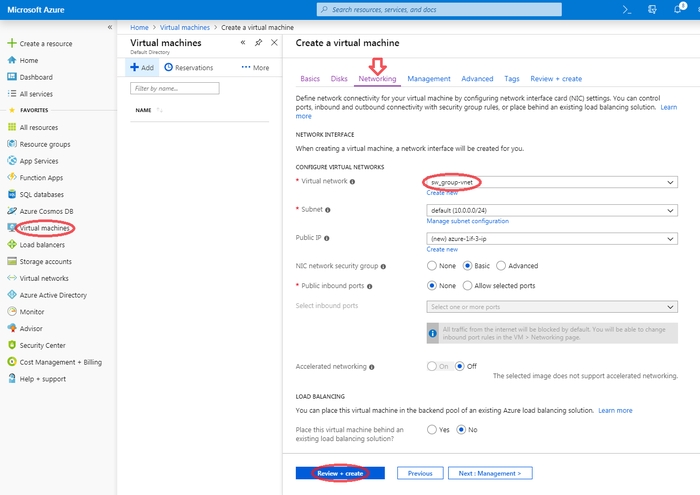Open the Virtual network dropdown

click(x=549, y=182)
